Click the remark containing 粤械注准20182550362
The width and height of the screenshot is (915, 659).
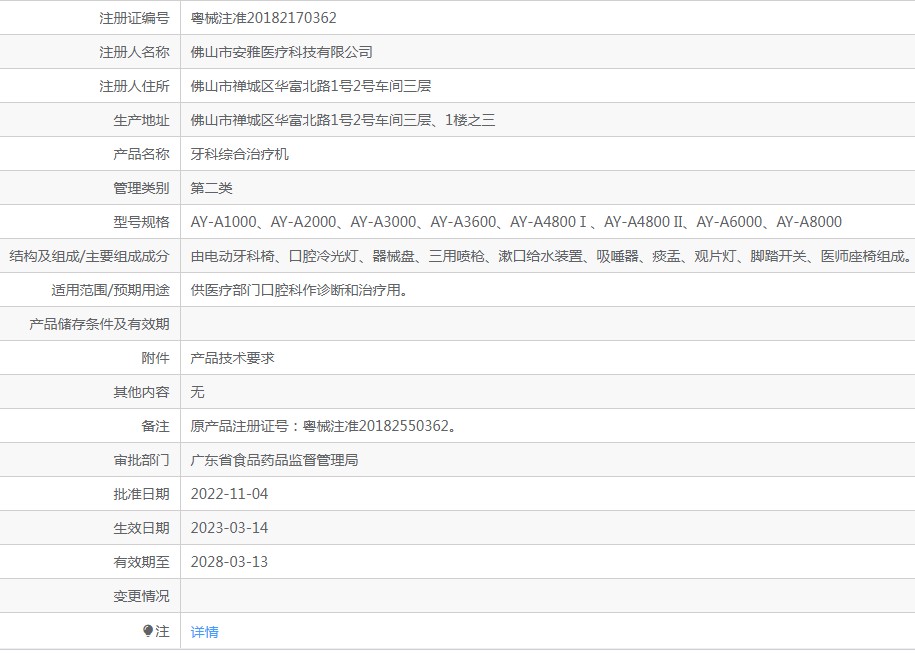323,426
